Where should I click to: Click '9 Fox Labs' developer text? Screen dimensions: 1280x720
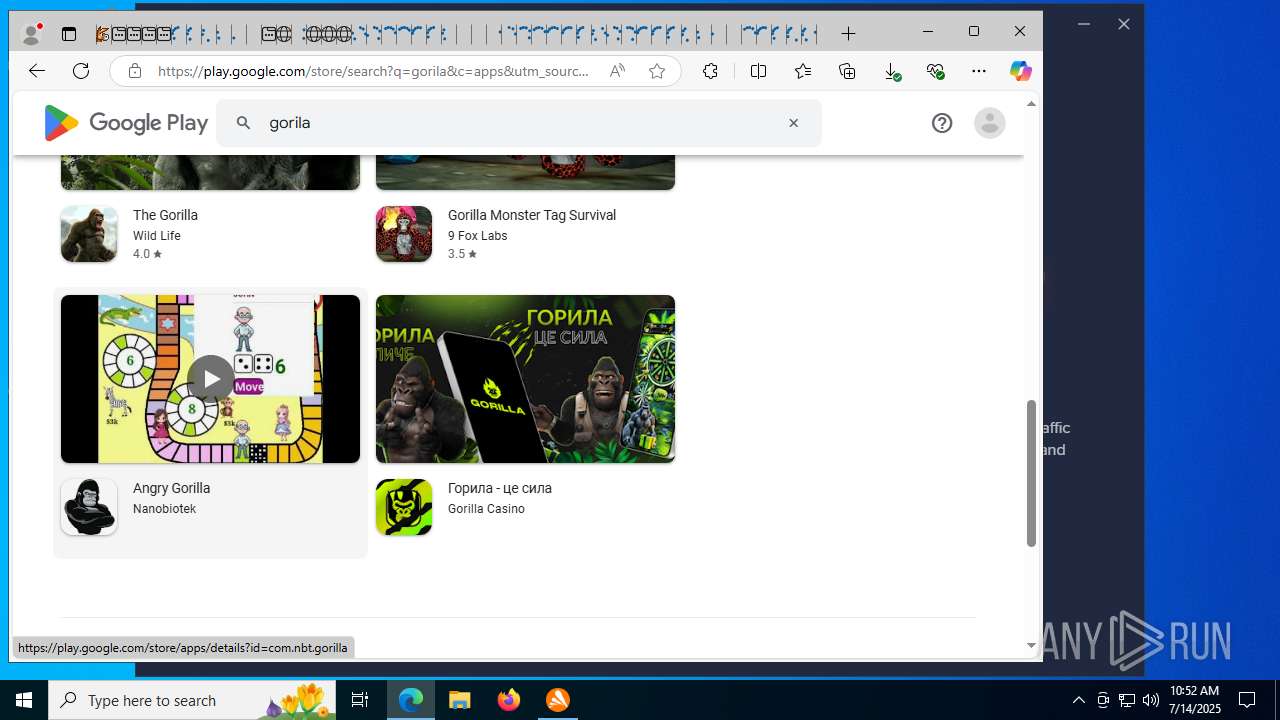pyautogui.click(x=478, y=236)
